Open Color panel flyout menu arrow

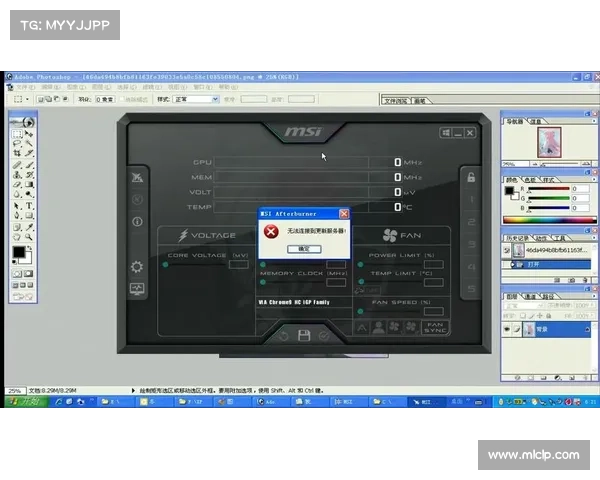[593, 180]
